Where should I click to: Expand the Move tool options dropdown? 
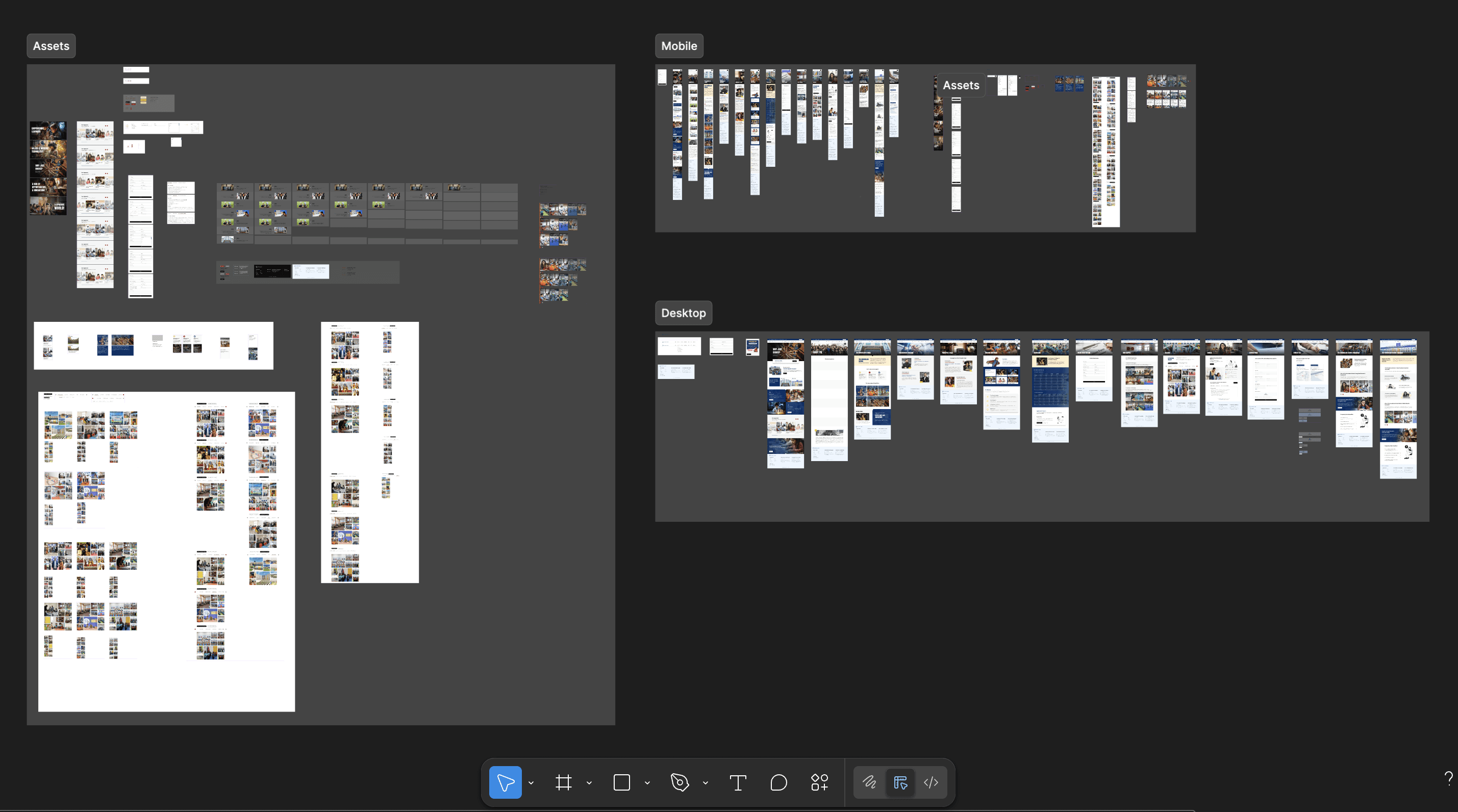point(531,783)
